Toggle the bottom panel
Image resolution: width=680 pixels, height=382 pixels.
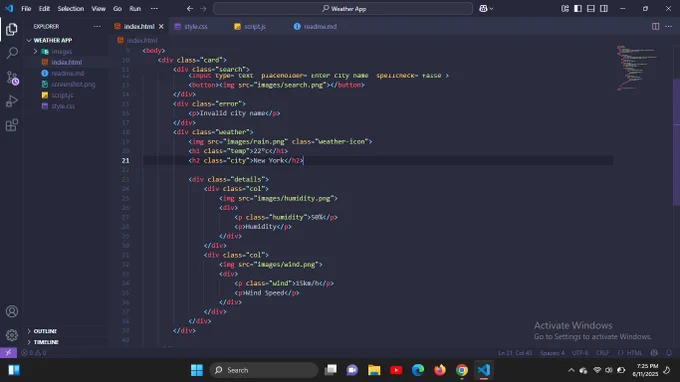591,8
